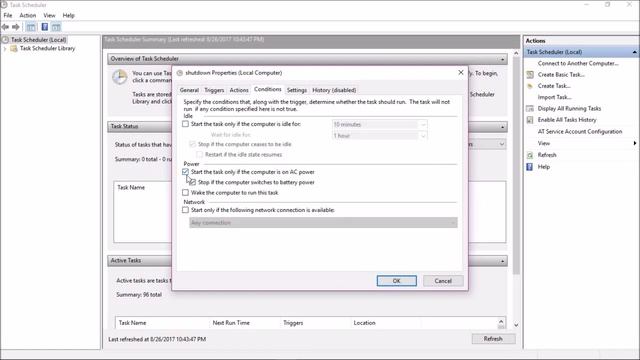The height and width of the screenshot is (360, 640).
Task: Click the Back arrow in the toolbar
Action: pos(5,27)
